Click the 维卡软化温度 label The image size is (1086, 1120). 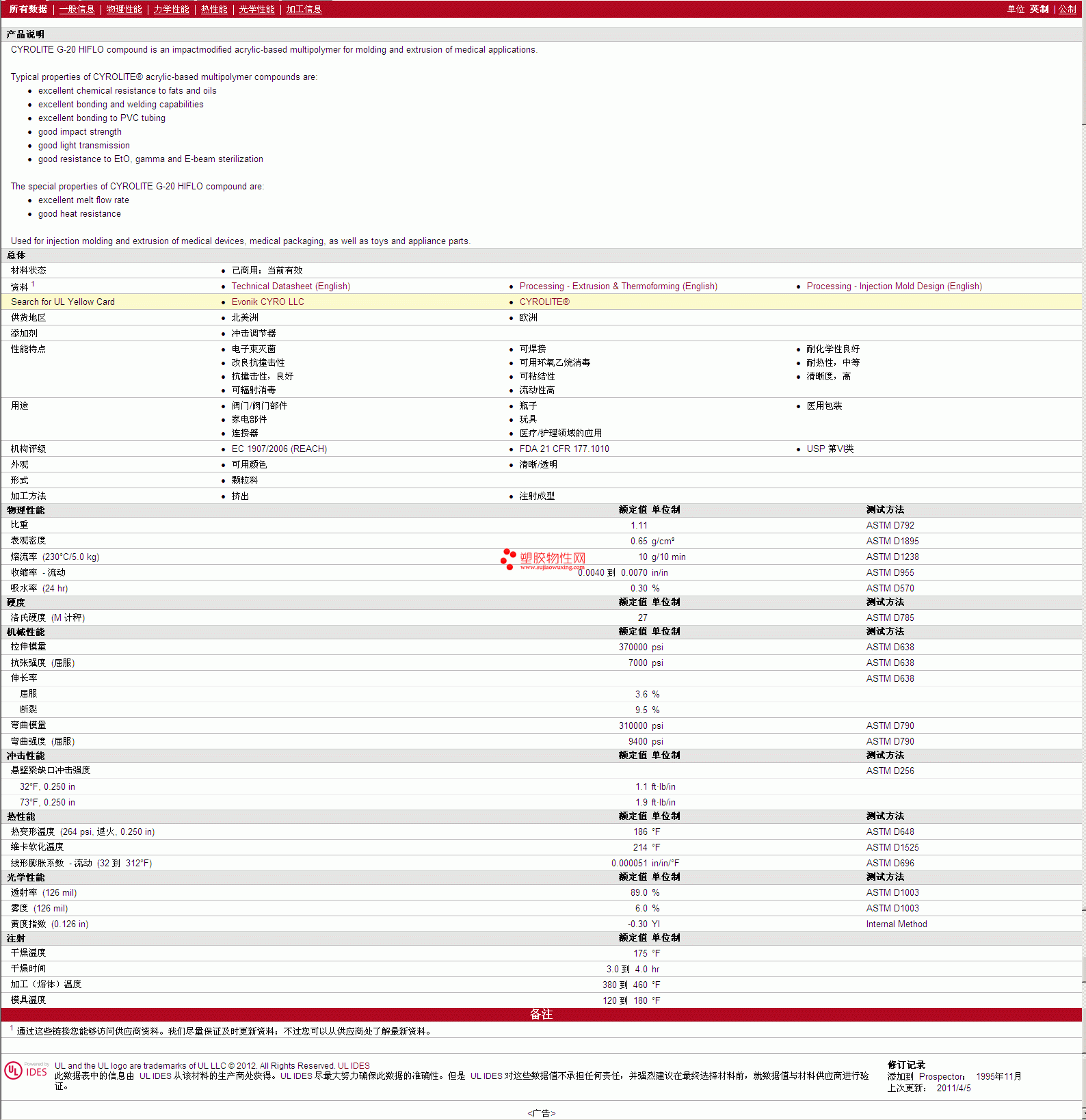[37, 847]
